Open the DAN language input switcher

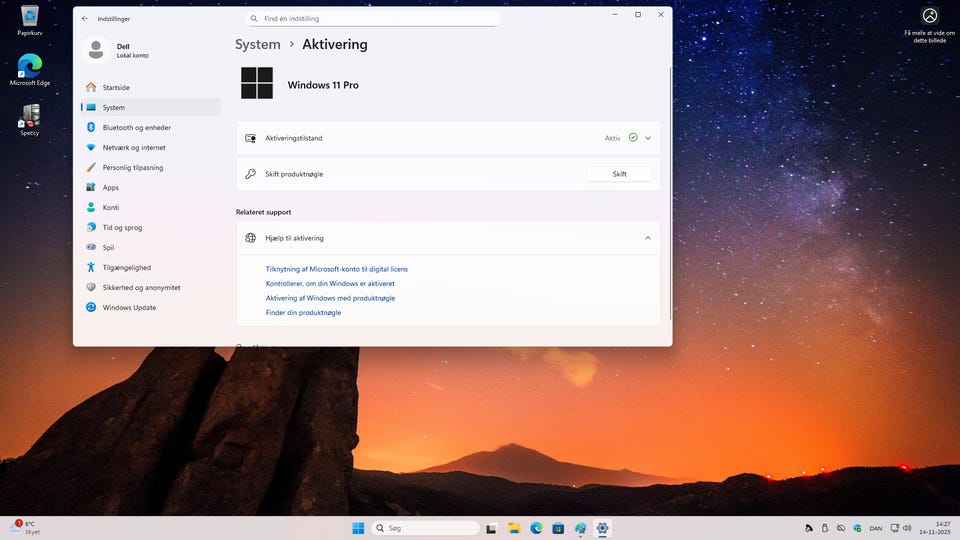coord(876,528)
